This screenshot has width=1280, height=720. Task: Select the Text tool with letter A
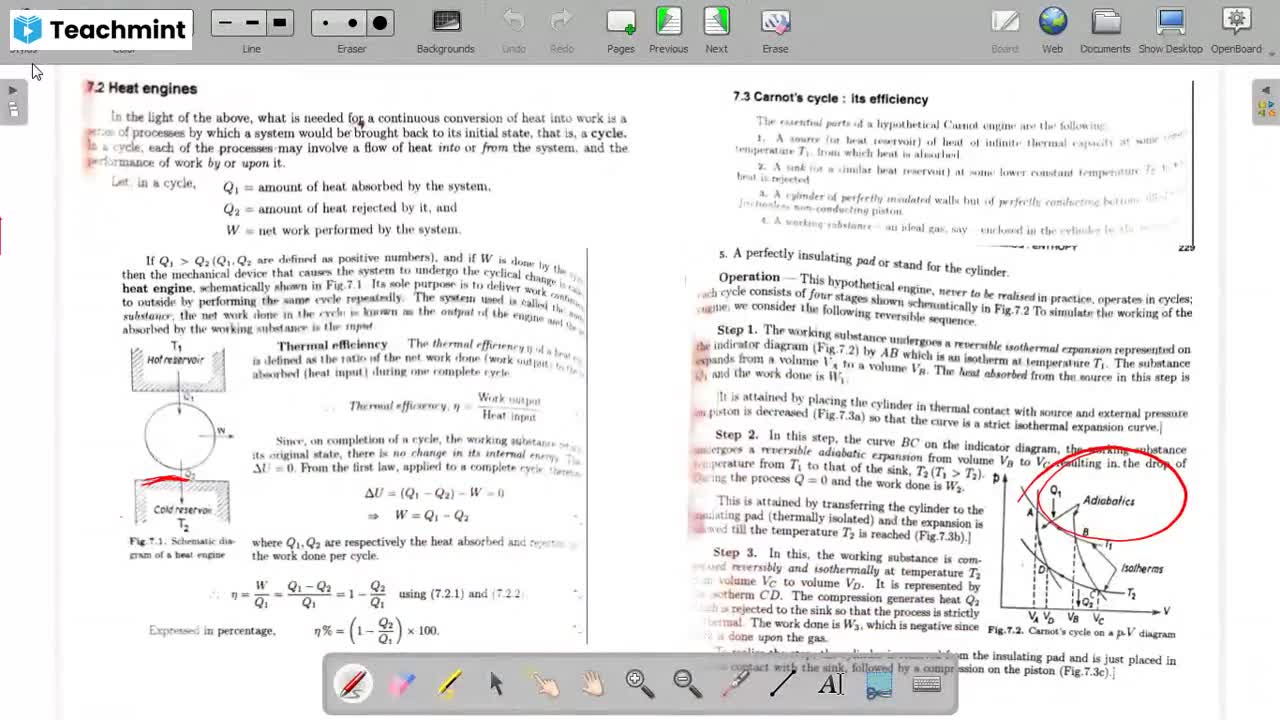(831, 684)
